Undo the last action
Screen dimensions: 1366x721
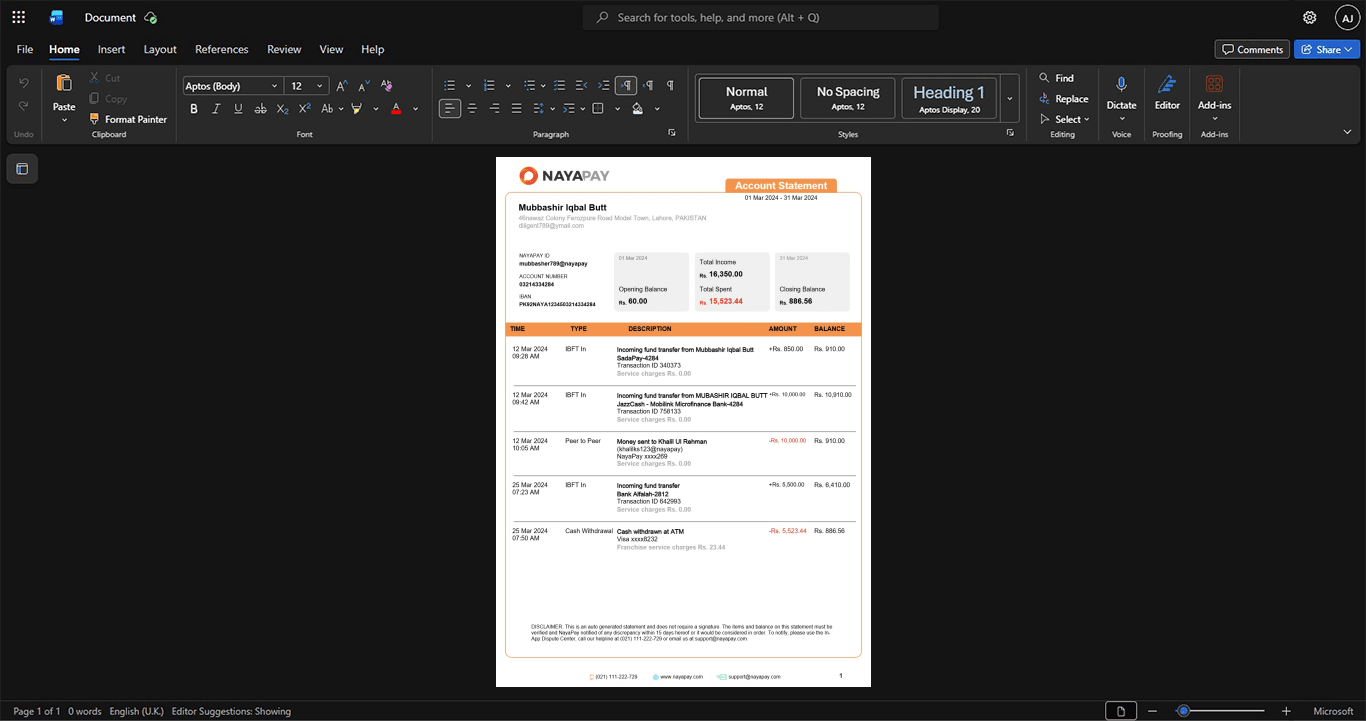coord(24,82)
